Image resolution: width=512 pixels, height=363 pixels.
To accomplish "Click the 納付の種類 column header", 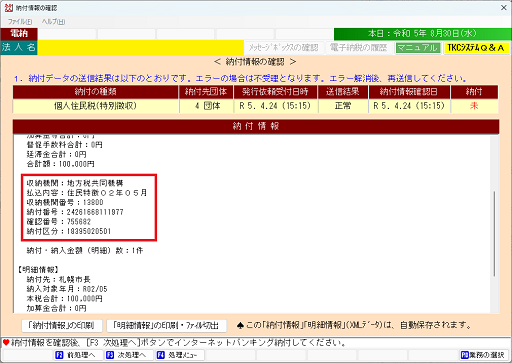I will click(96, 92).
